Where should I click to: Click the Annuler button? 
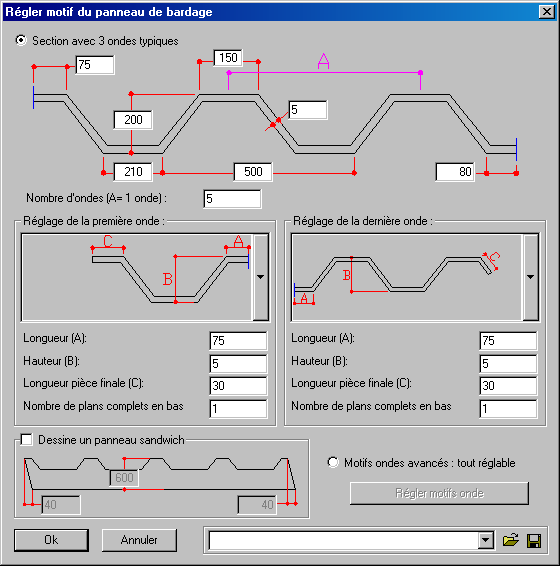[139, 540]
